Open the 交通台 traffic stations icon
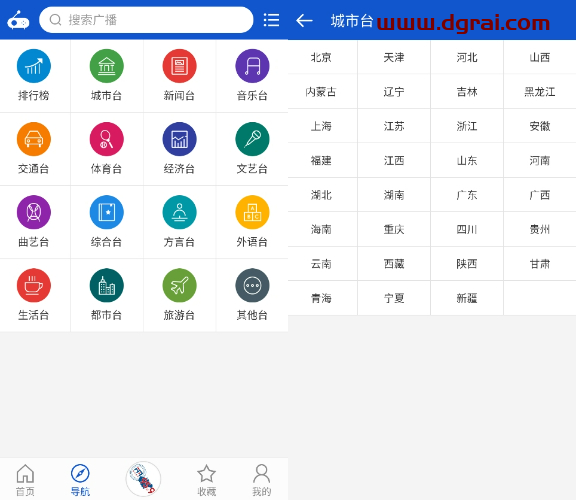 [x=33, y=139]
